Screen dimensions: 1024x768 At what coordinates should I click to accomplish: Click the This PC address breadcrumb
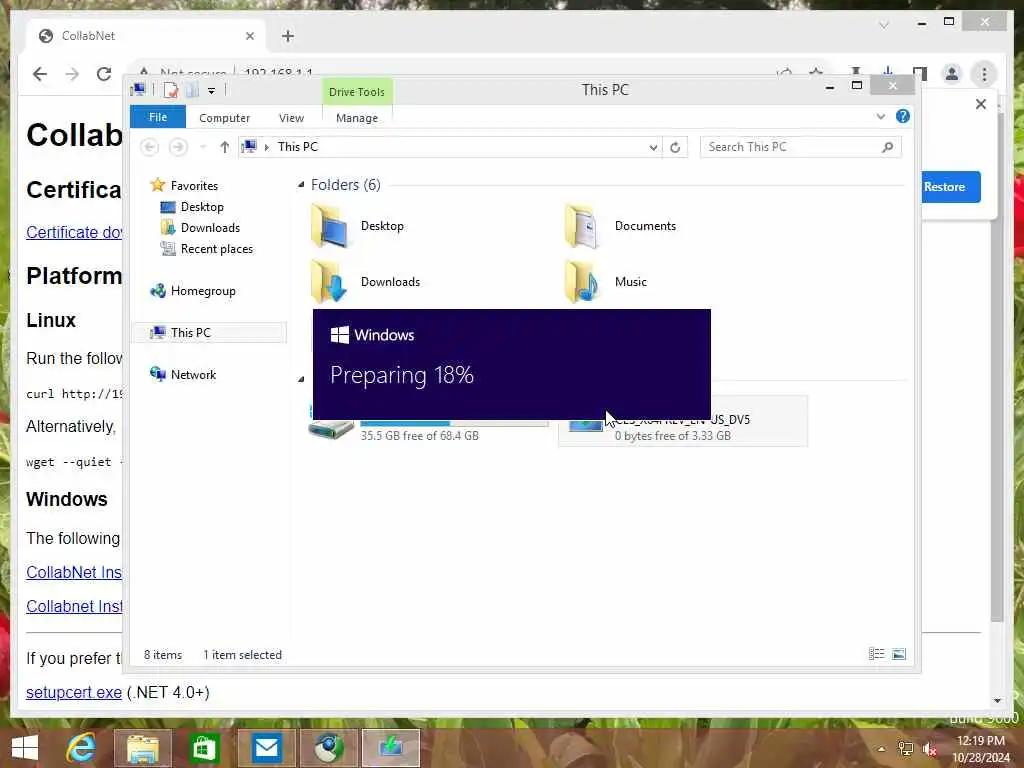298,147
